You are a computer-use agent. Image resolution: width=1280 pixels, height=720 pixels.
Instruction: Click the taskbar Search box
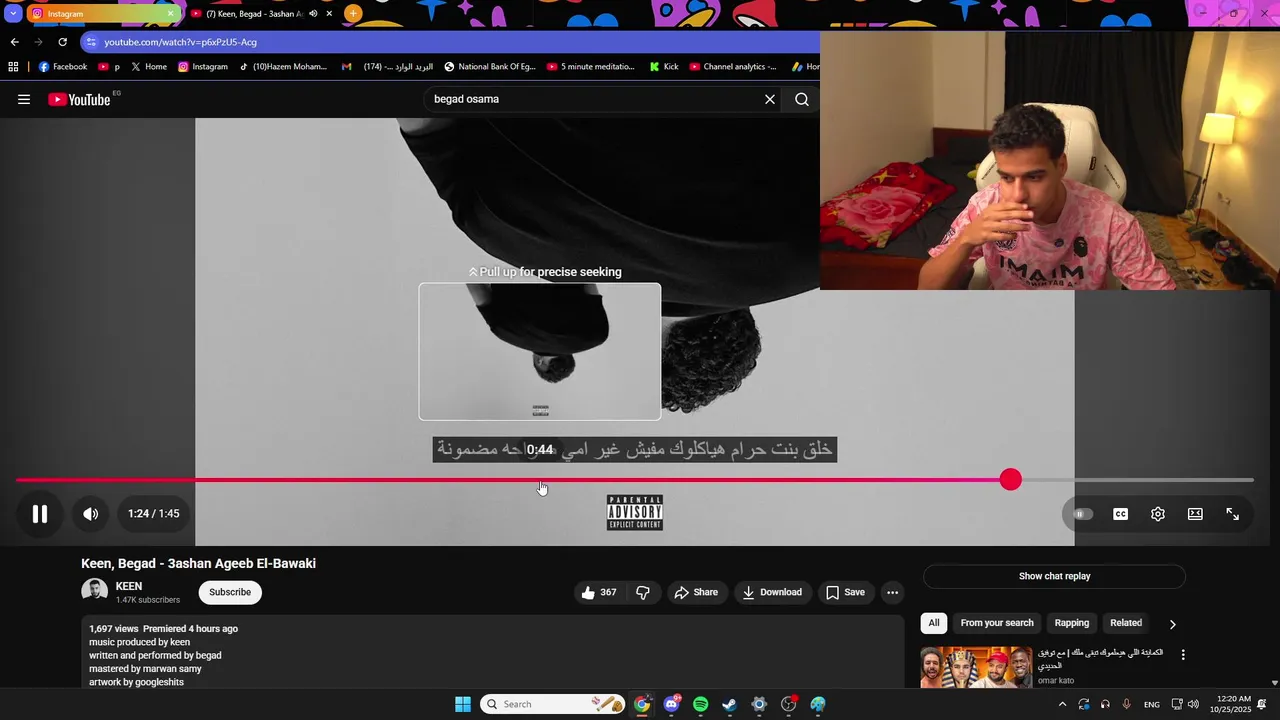point(553,704)
